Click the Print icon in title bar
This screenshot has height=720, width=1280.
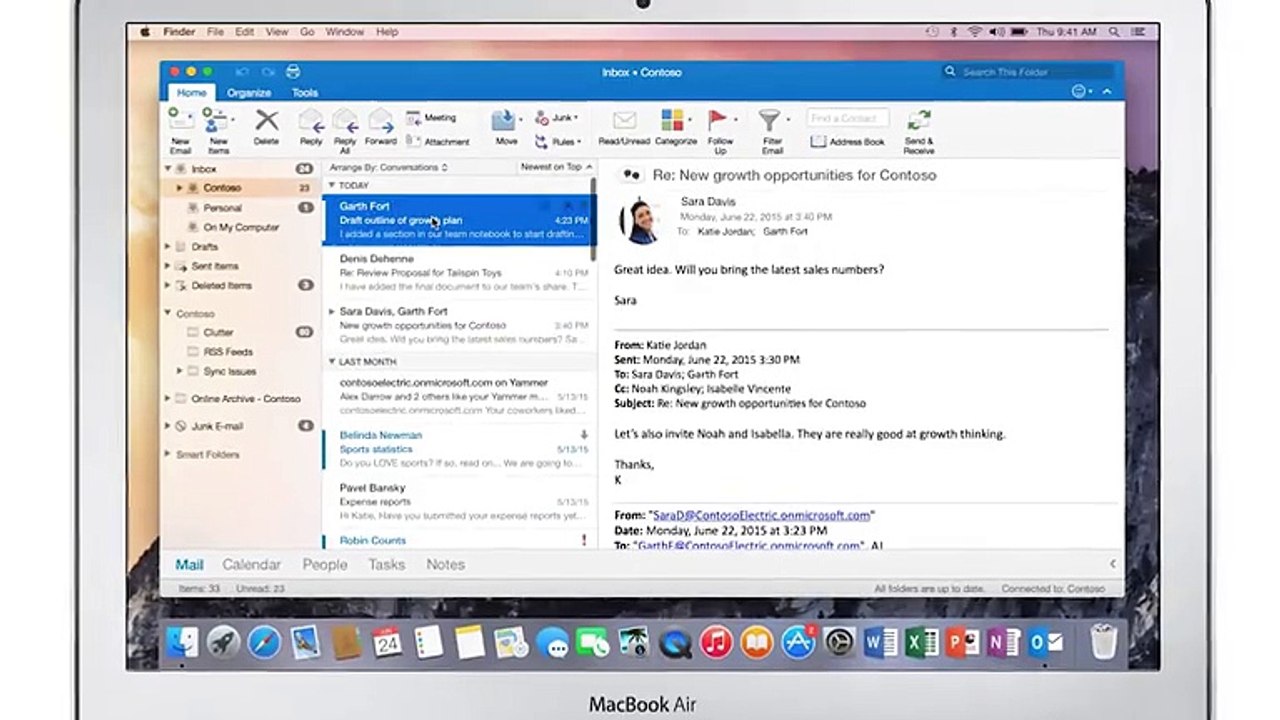(293, 72)
